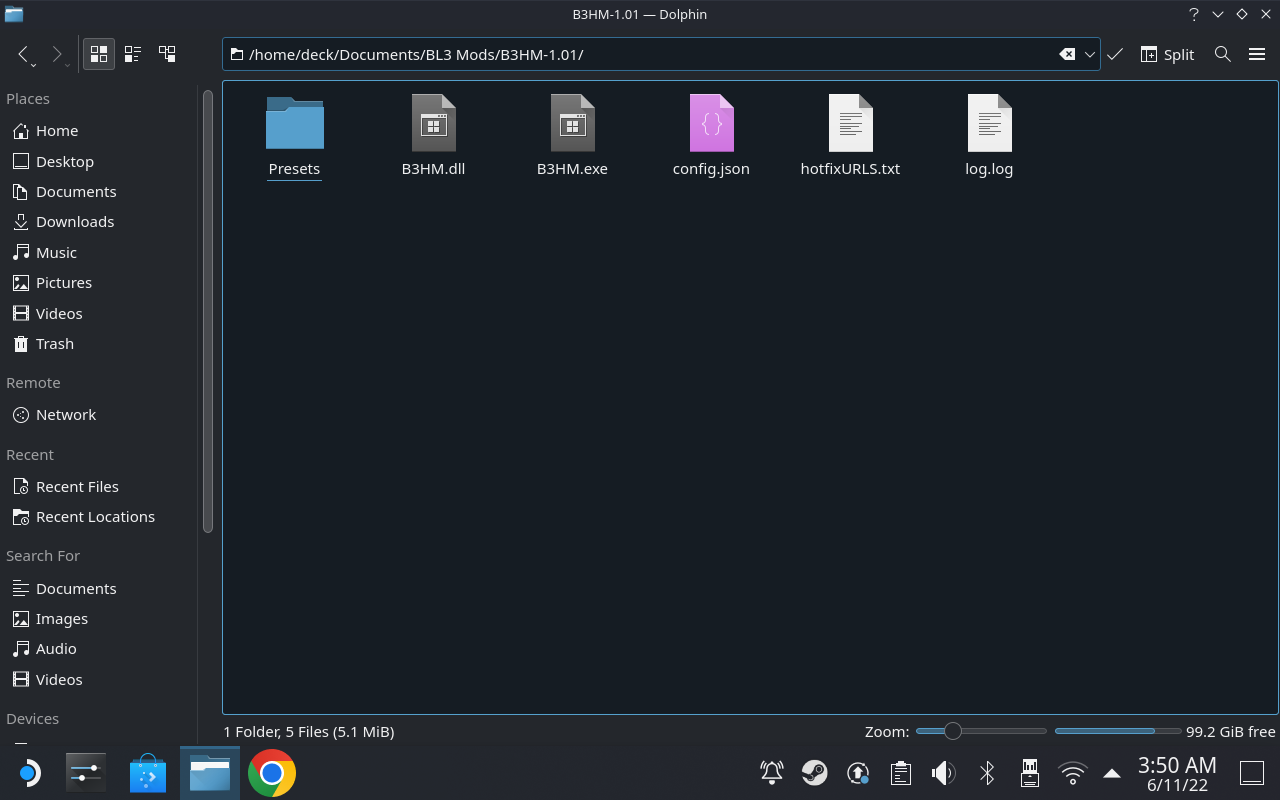Open removable devices tray icon

(1030, 773)
